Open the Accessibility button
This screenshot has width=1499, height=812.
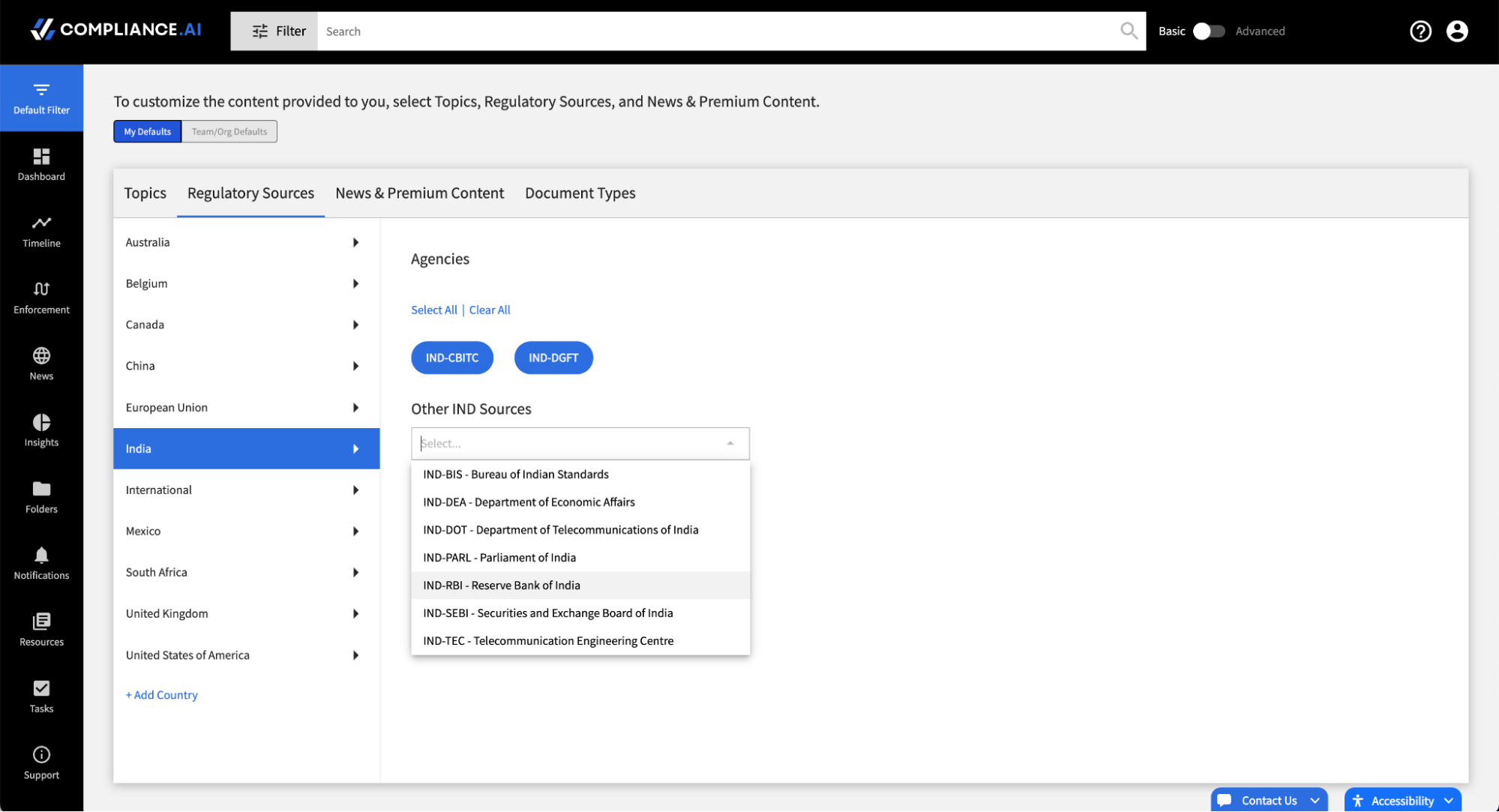1402,800
